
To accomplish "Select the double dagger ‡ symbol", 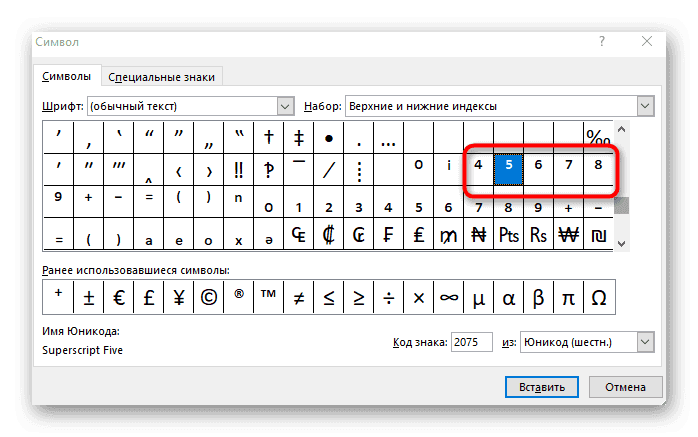I will (299, 138).
